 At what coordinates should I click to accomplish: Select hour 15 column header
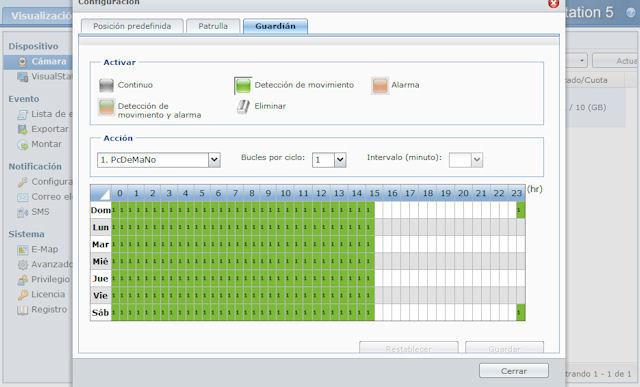(x=375, y=193)
